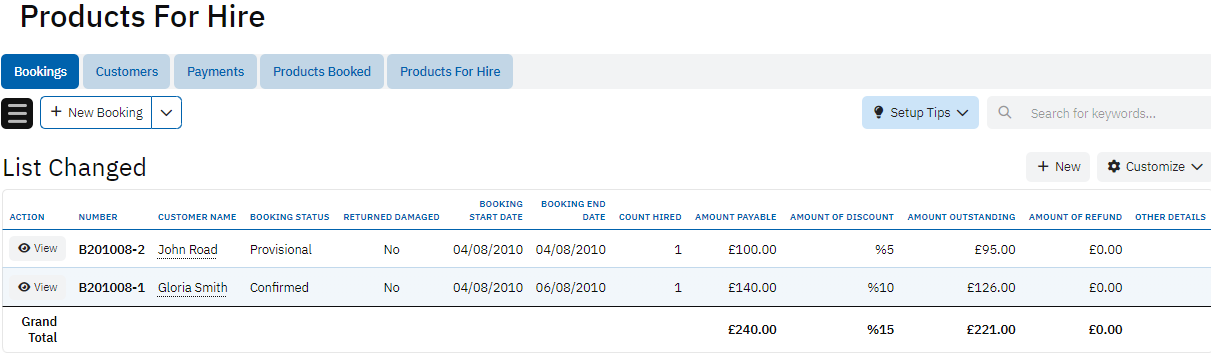The image size is (1211, 361).
Task: Click the search magnifier icon
Action: pyautogui.click(x=1005, y=113)
